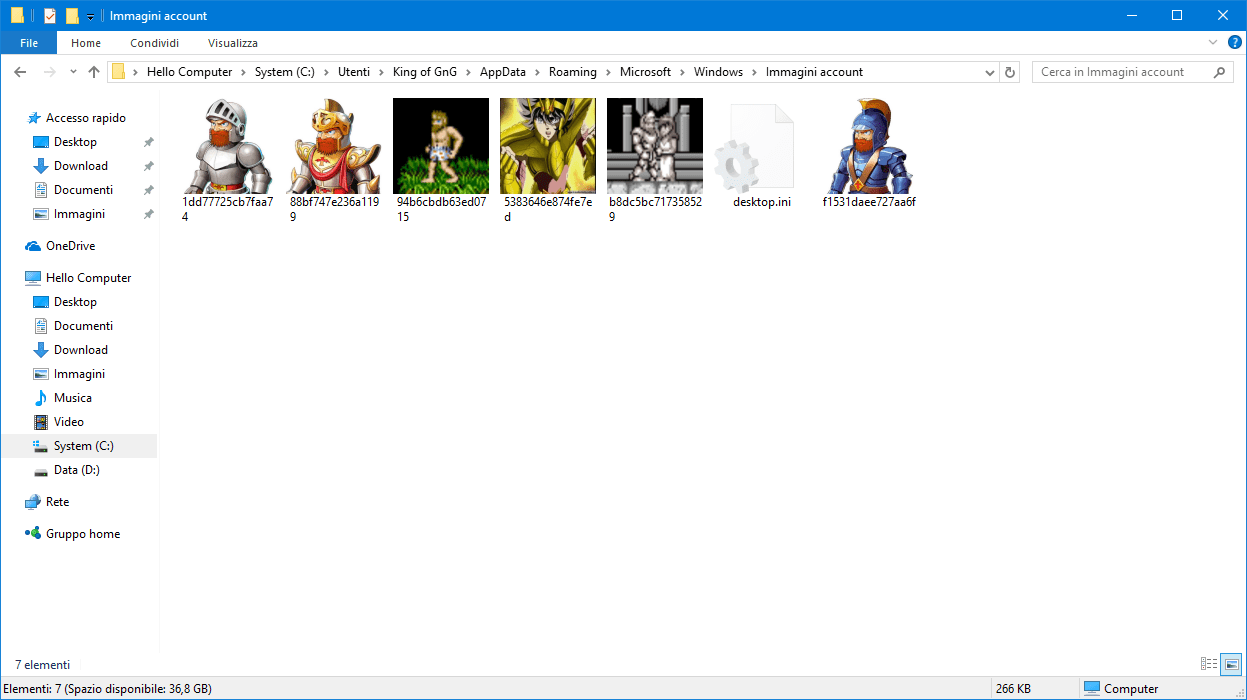Viewport: 1247px width, 700px height.
Task: Open OneDrive in the navigation pane
Action: [70, 246]
